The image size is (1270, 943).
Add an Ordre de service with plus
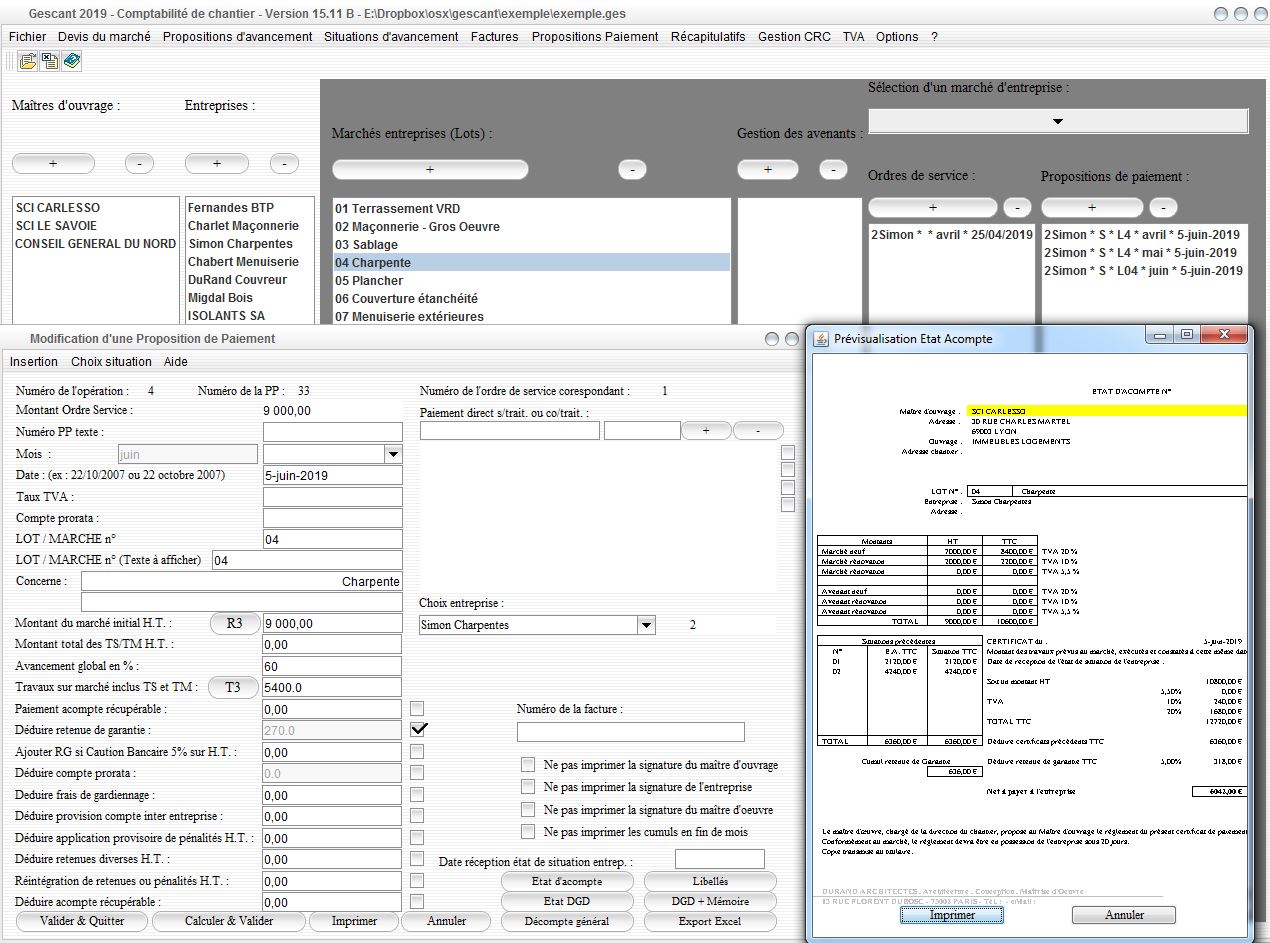pyautogui.click(x=933, y=207)
